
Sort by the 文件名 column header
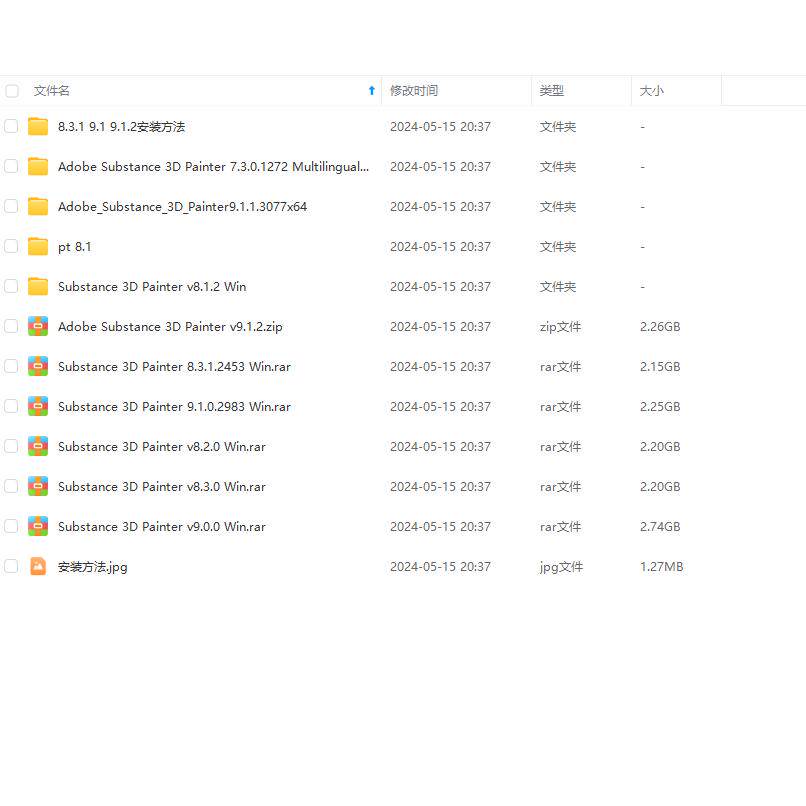click(51, 91)
